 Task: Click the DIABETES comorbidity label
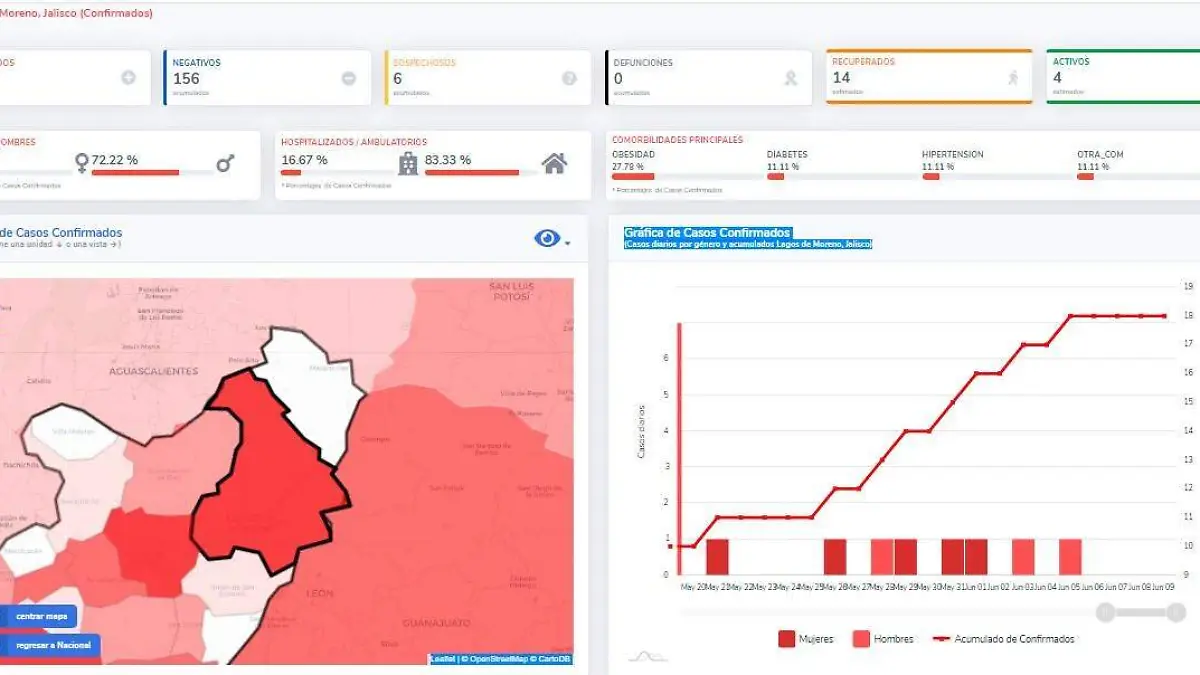click(x=787, y=155)
